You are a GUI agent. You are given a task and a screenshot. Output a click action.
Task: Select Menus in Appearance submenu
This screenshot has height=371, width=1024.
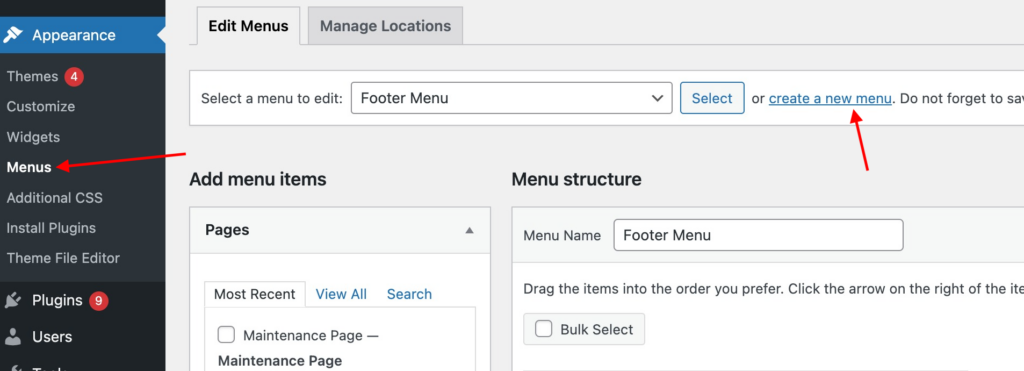tap(29, 167)
